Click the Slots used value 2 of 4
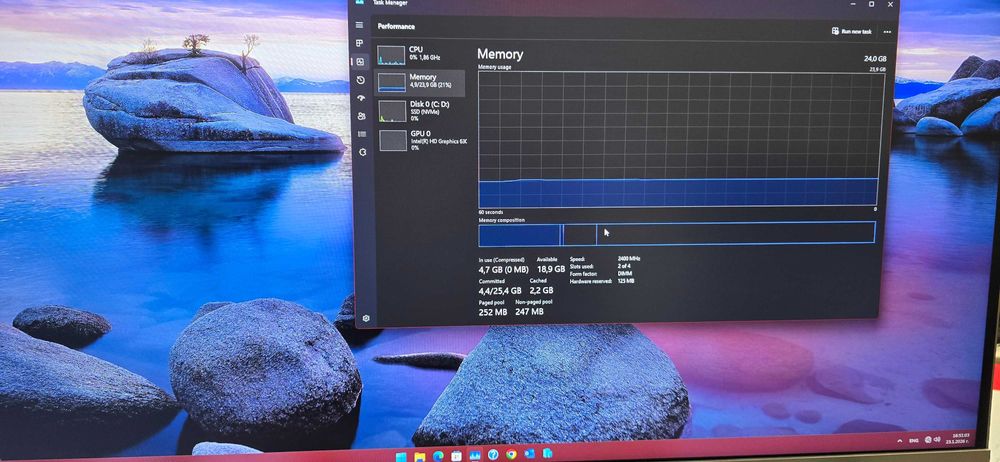Screen dimensions: 1000x462 coord(625,266)
